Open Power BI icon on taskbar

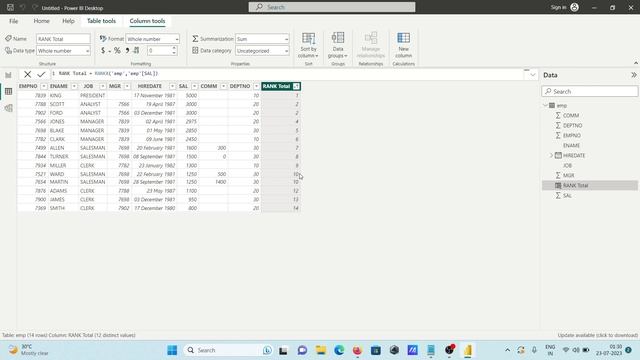point(468,350)
